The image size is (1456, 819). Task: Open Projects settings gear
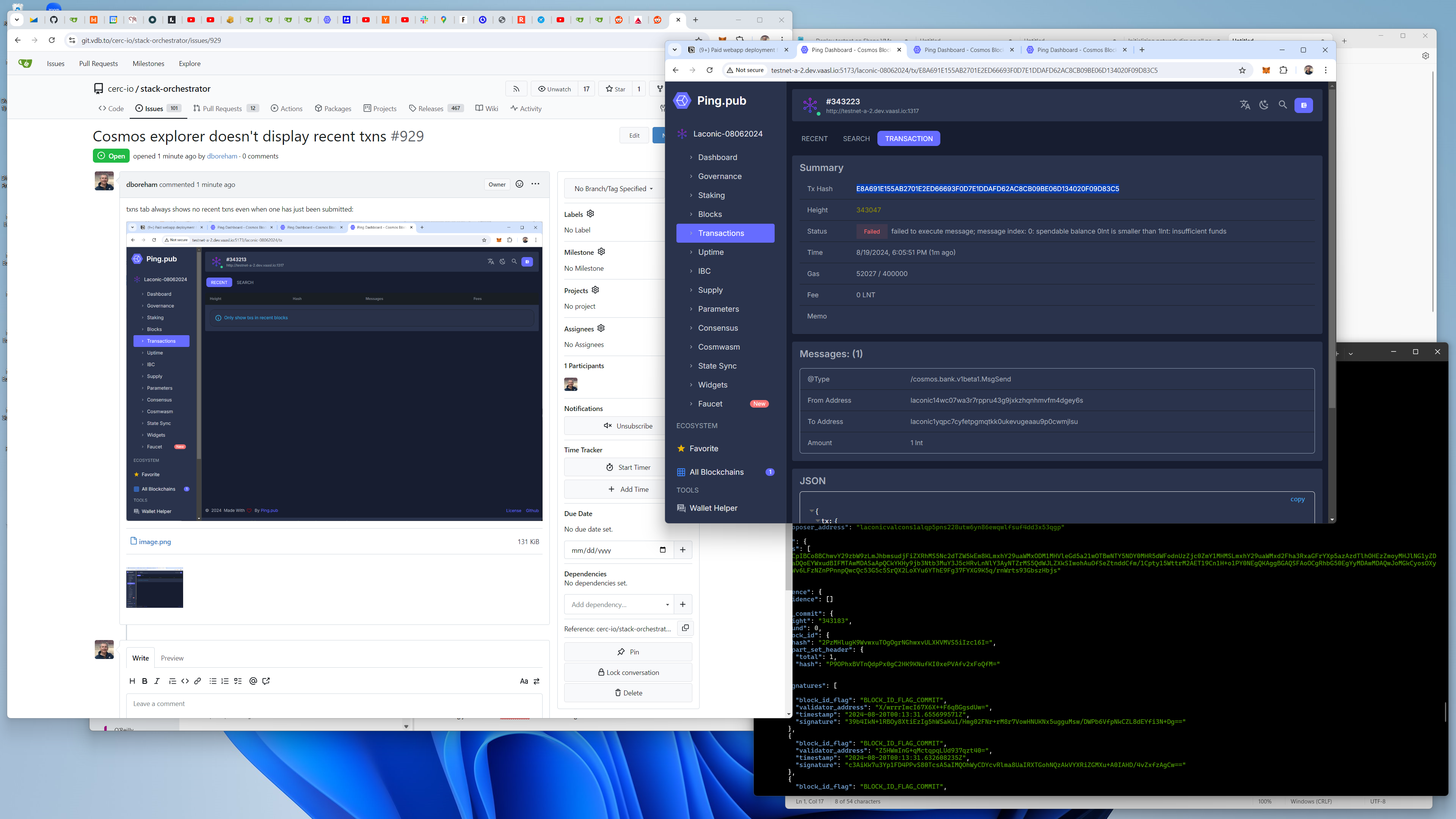pyautogui.click(x=595, y=290)
